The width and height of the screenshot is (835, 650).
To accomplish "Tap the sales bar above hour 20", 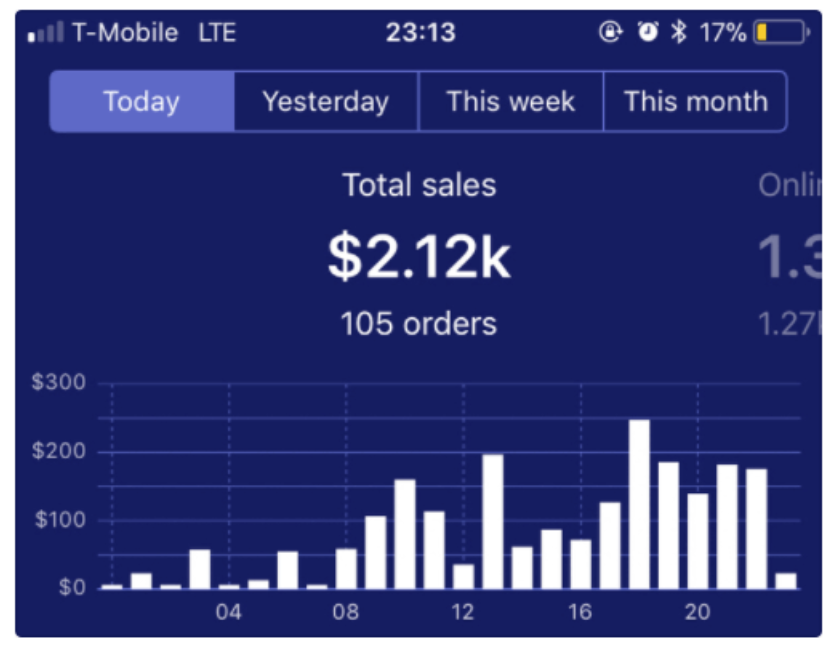I will [698, 540].
